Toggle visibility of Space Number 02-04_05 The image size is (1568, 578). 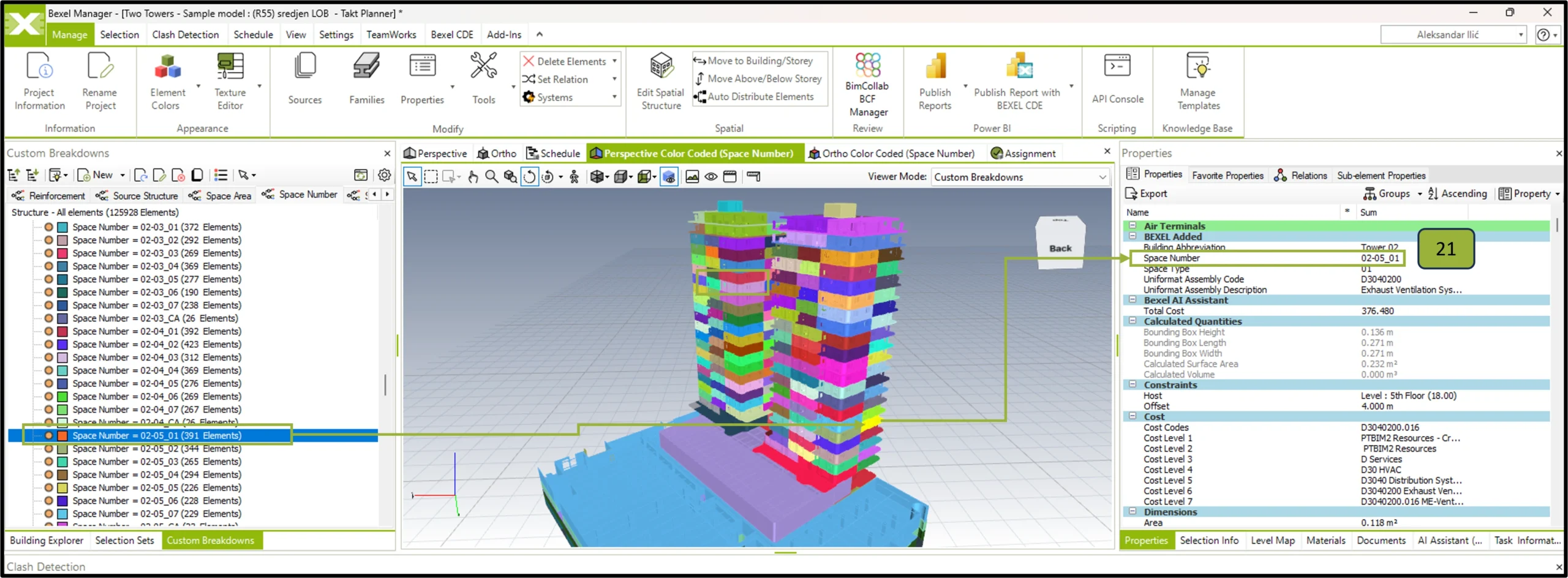[x=48, y=383]
